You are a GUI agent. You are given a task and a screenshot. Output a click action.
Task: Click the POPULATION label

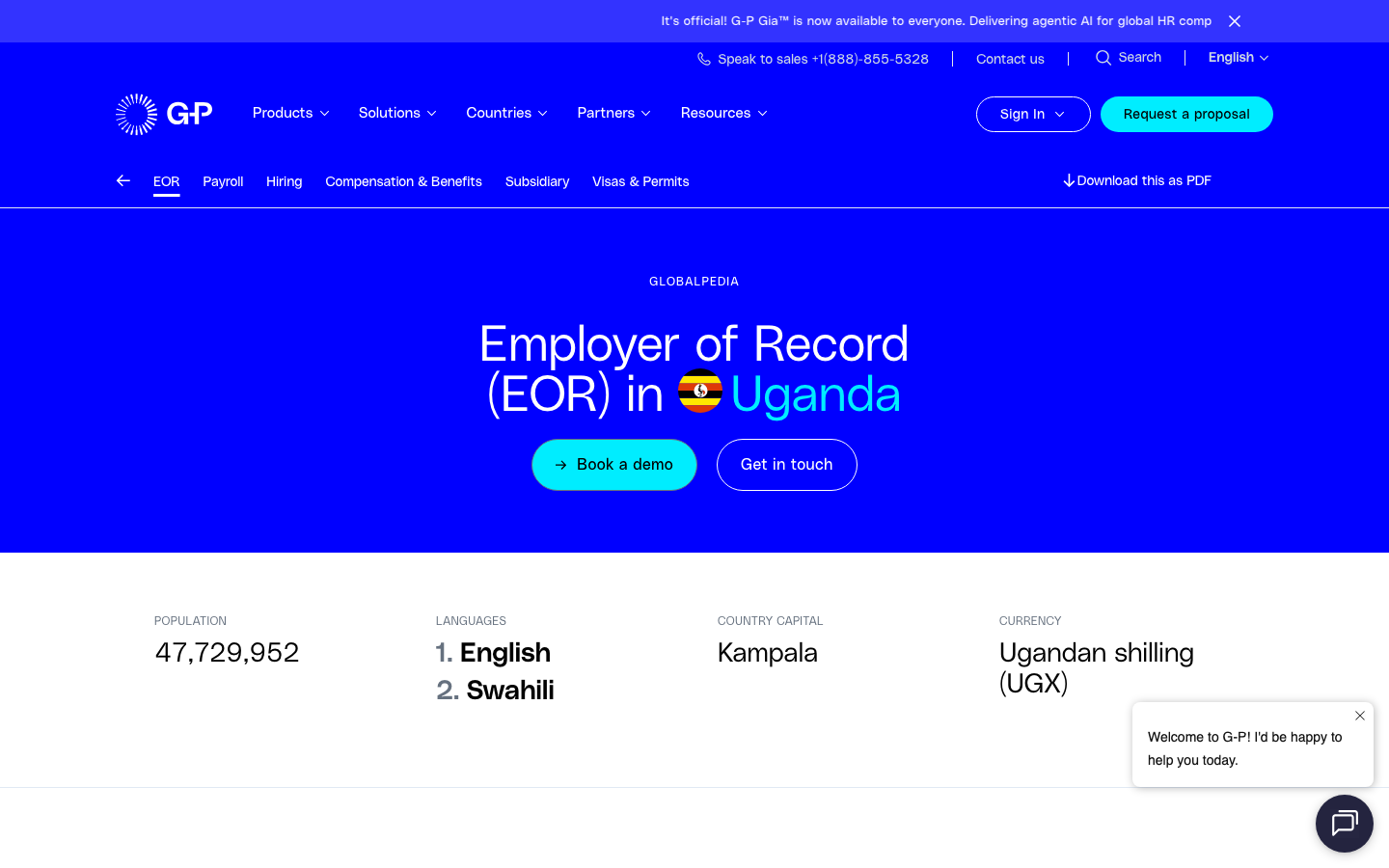click(190, 621)
